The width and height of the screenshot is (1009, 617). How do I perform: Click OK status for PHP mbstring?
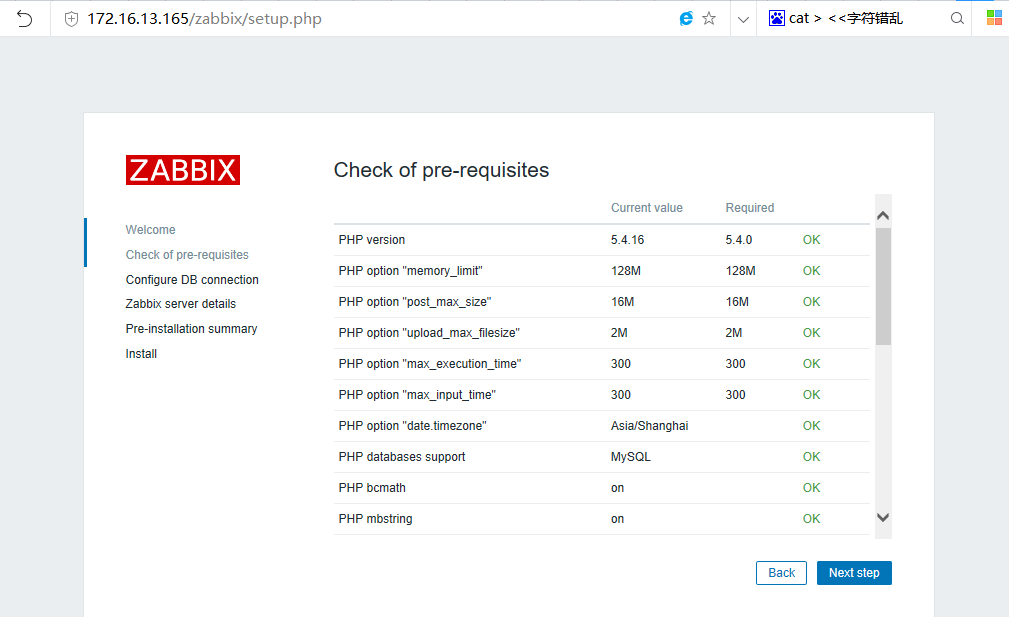[x=811, y=519]
